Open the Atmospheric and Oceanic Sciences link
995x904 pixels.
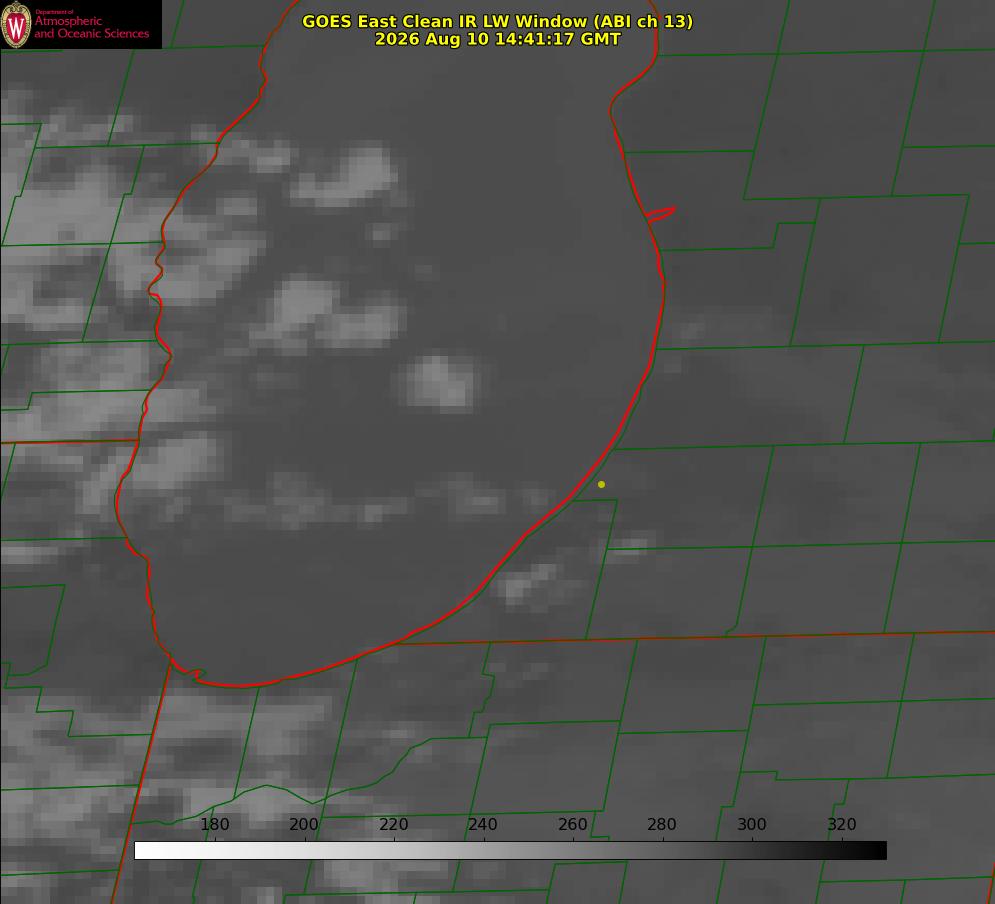(x=91, y=27)
